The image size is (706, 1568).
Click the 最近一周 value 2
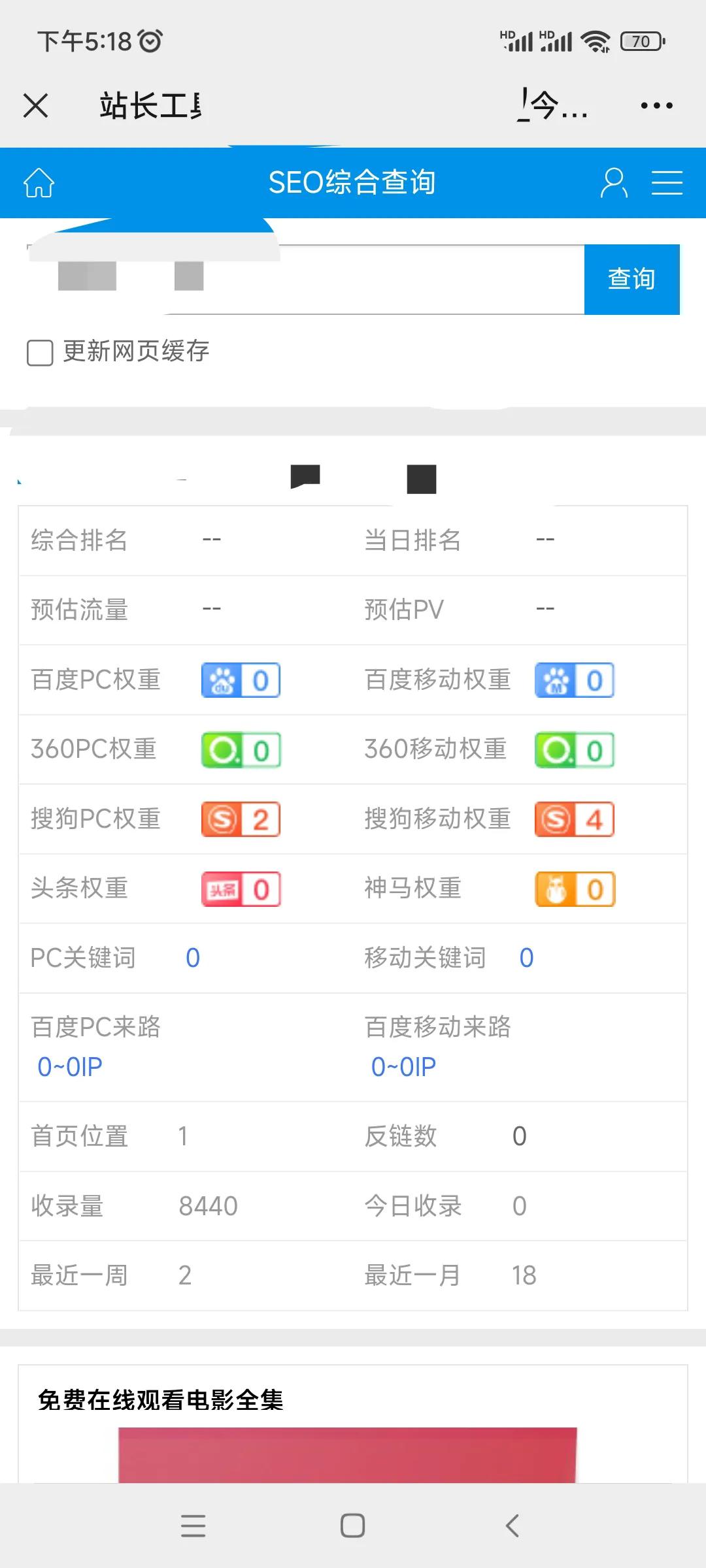point(185,1275)
